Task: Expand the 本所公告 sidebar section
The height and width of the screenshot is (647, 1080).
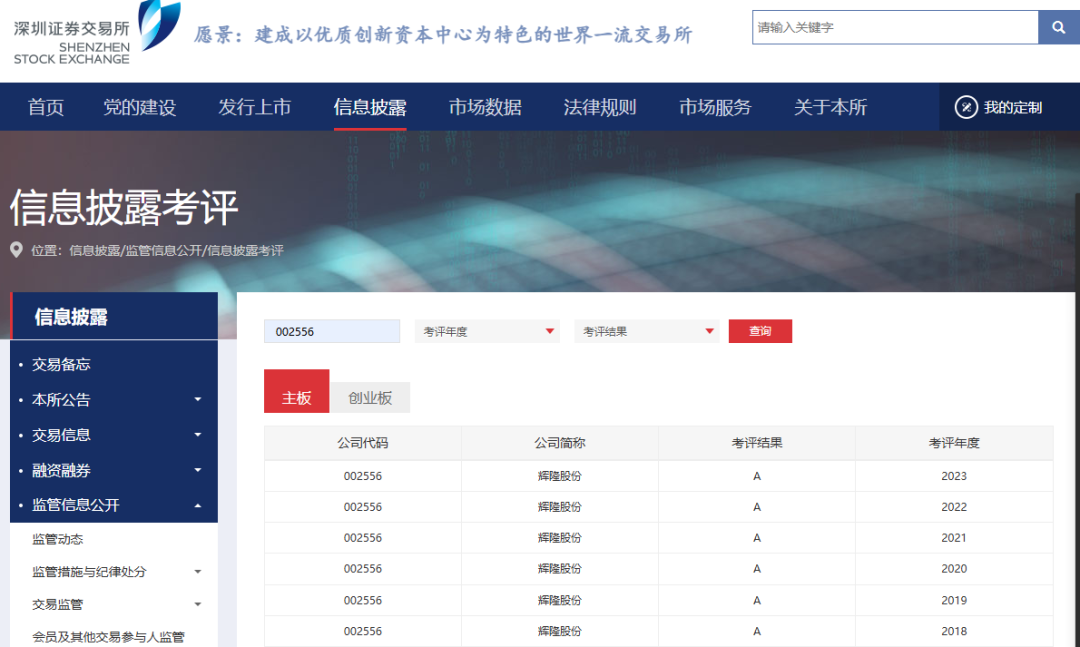Action: click(197, 400)
